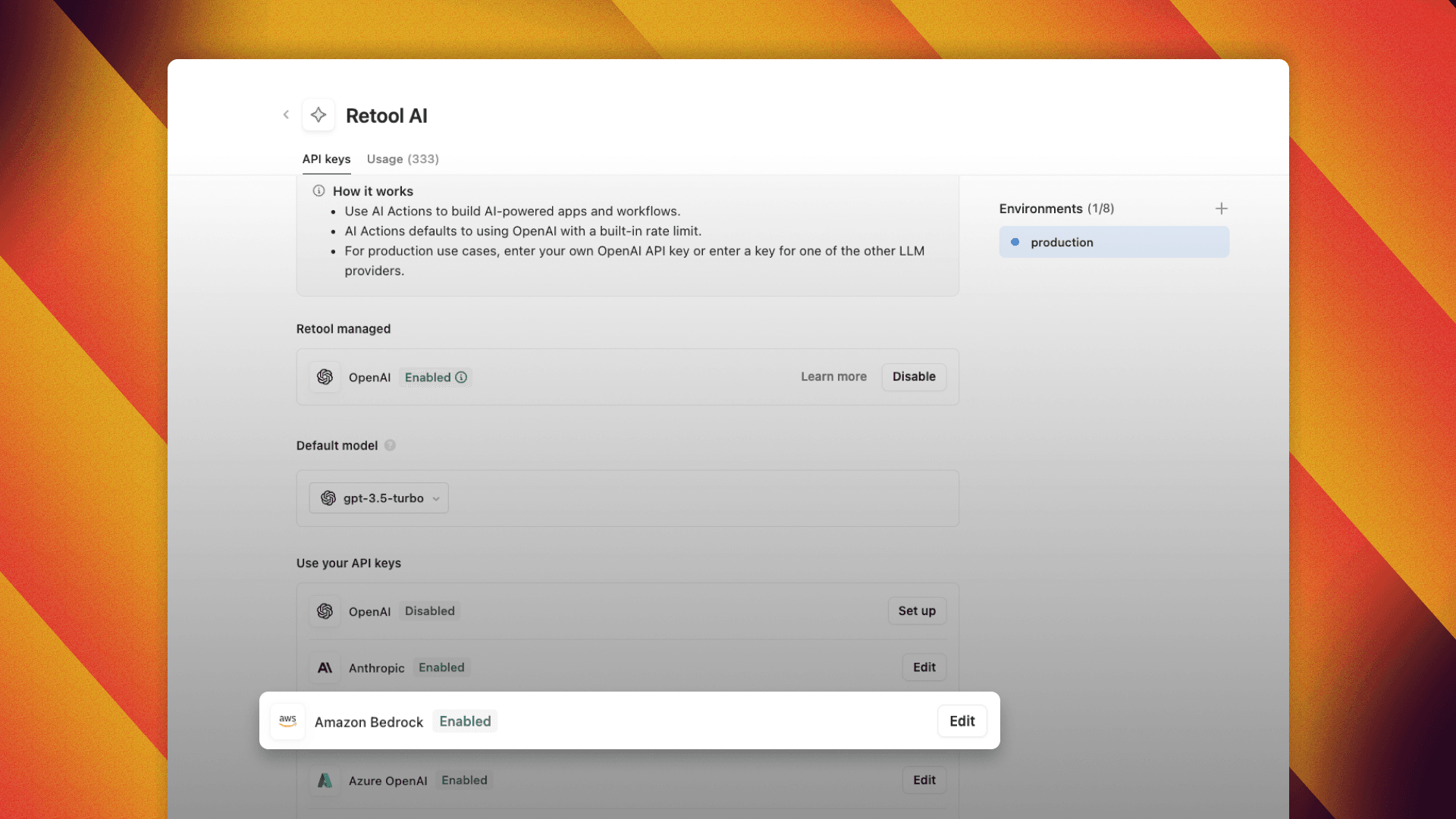The width and height of the screenshot is (1456, 819).
Task: Click the info icon beside the Enabled badge
Action: click(x=462, y=377)
